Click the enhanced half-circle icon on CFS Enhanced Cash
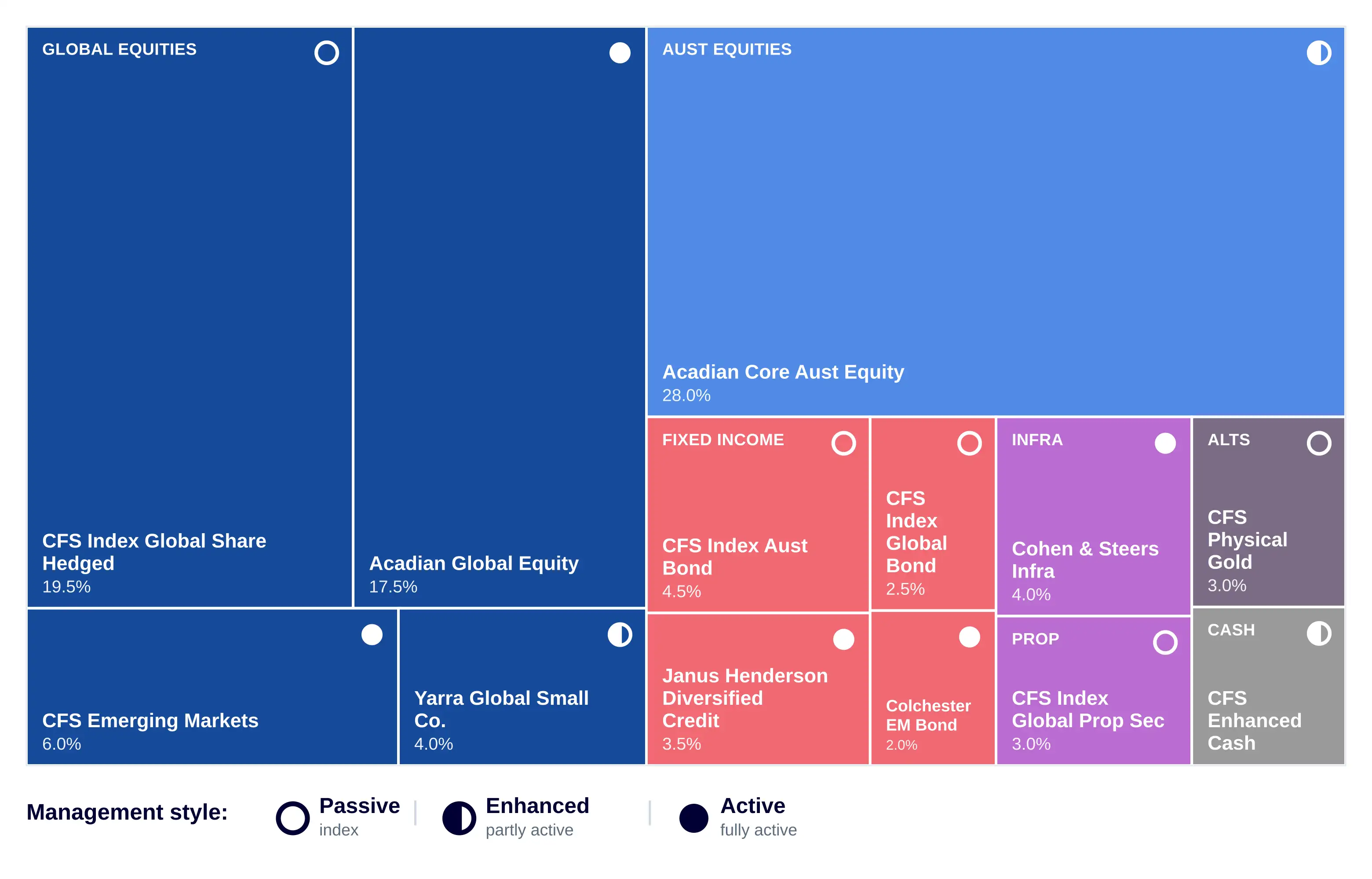The width and height of the screenshot is (1372, 879). (x=1319, y=633)
